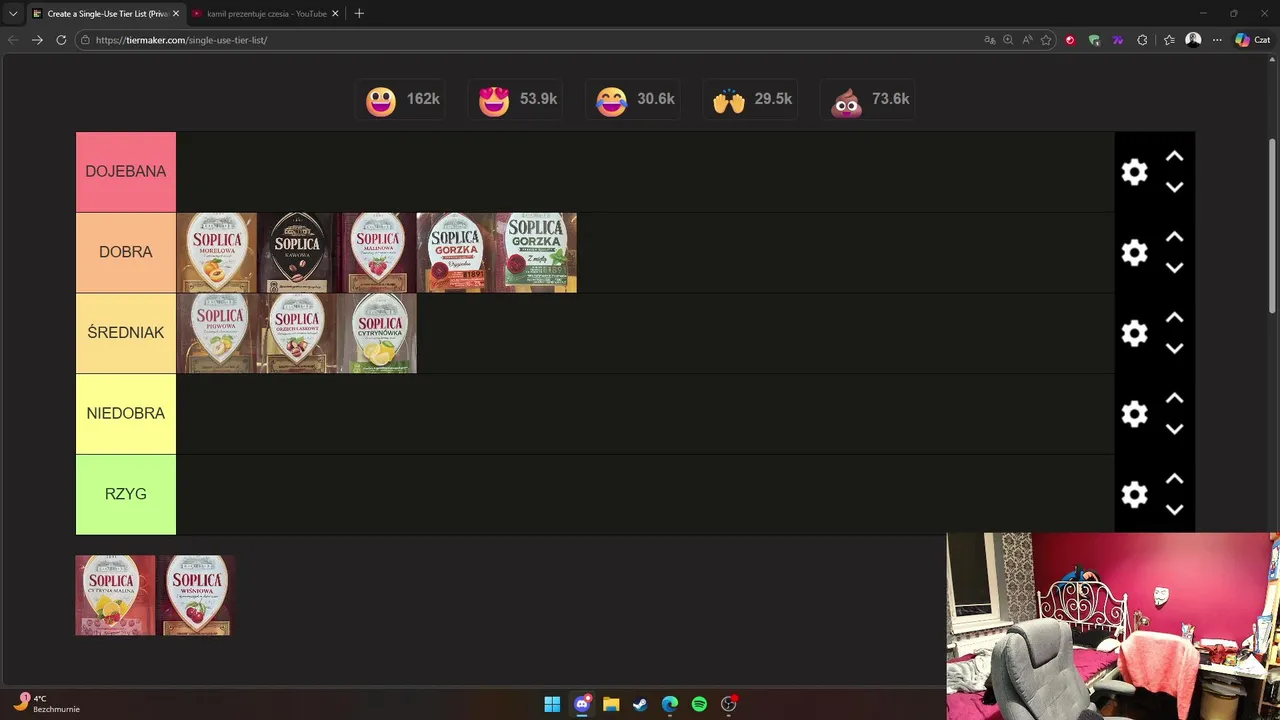The height and width of the screenshot is (720, 1280).
Task: Go forward to the next page
Action: coord(37,40)
